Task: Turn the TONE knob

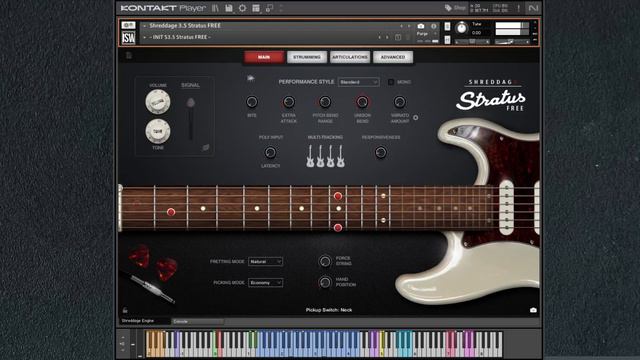Action: [x=158, y=131]
